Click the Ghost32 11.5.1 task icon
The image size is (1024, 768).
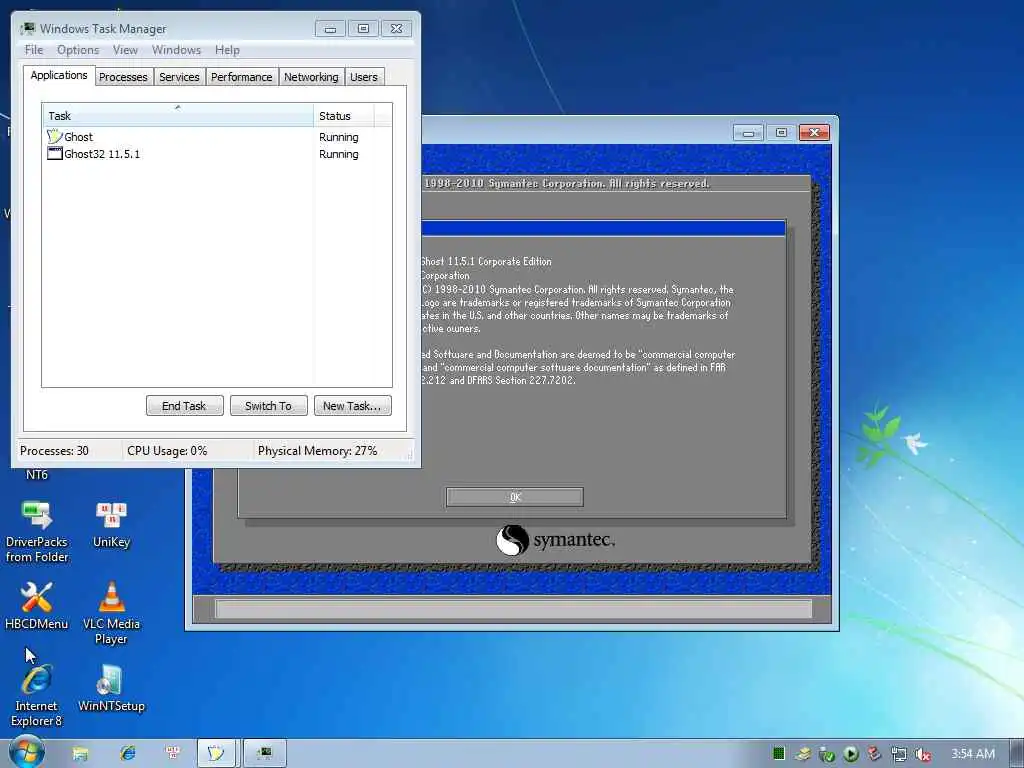[55, 153]
